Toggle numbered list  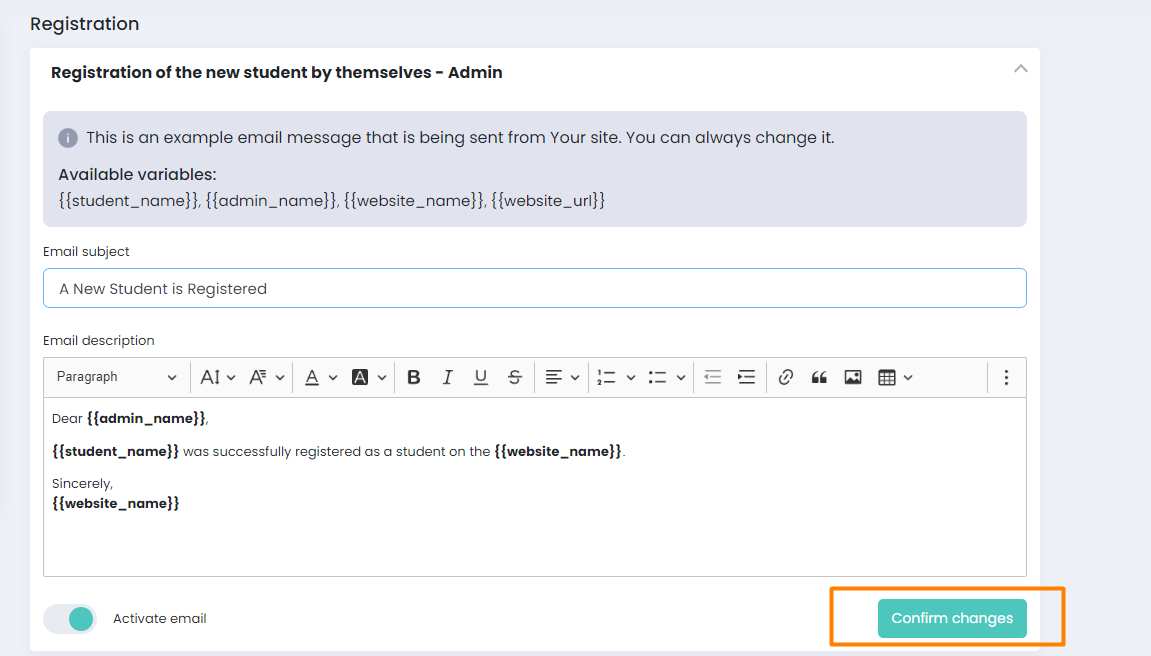[606, 377]
